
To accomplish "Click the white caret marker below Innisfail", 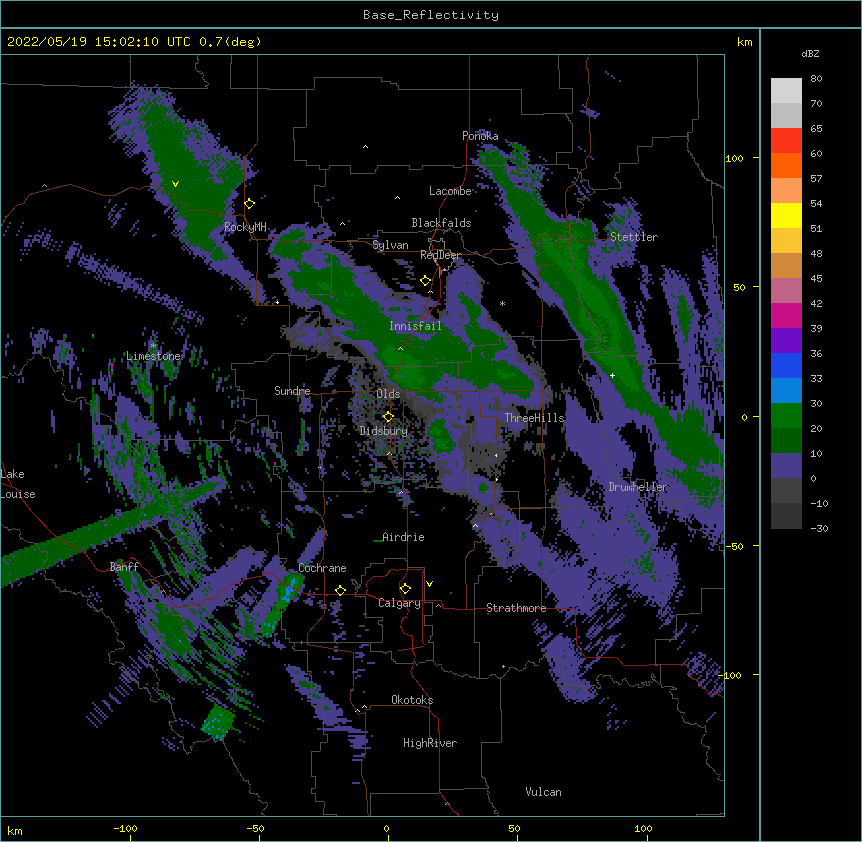I will coord(400,348).
